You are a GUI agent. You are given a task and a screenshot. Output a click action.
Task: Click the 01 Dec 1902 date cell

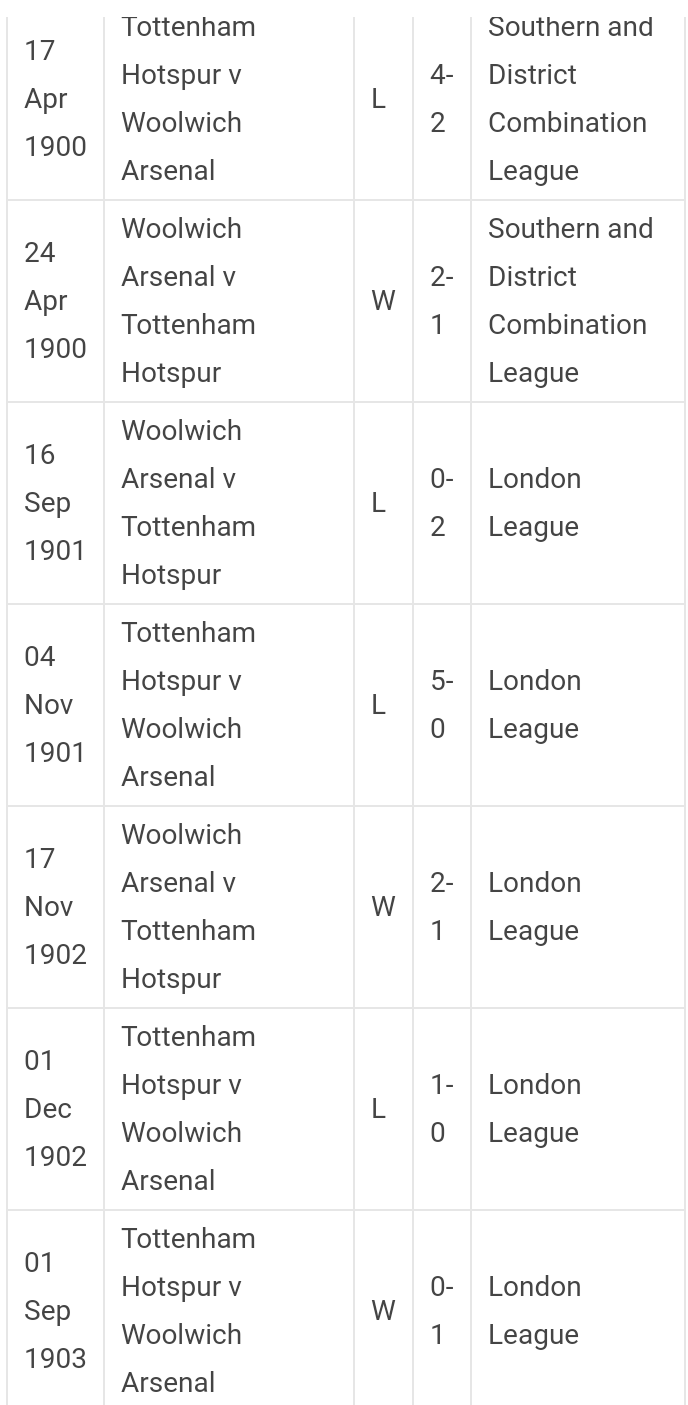(x=55, y=1109)
